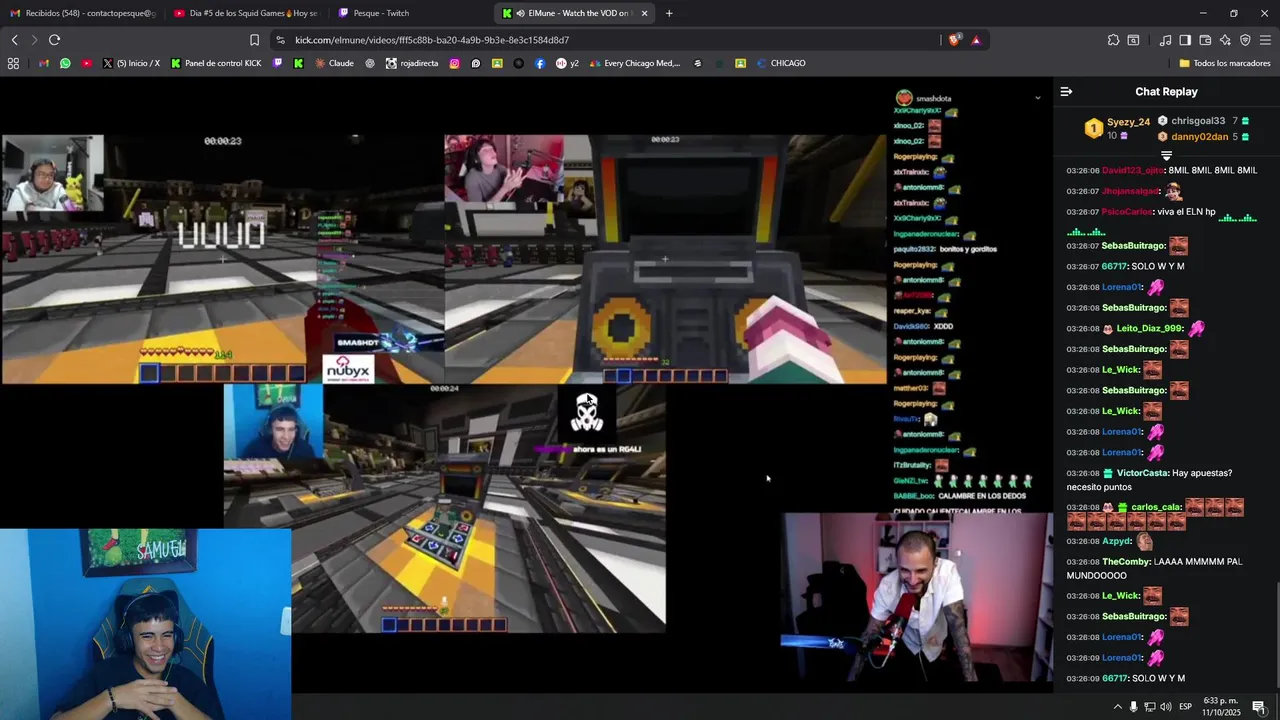This screenshot has height=720, width=1280.
Task: Bookmark this page with the bookmark icon
Action: 254,40
